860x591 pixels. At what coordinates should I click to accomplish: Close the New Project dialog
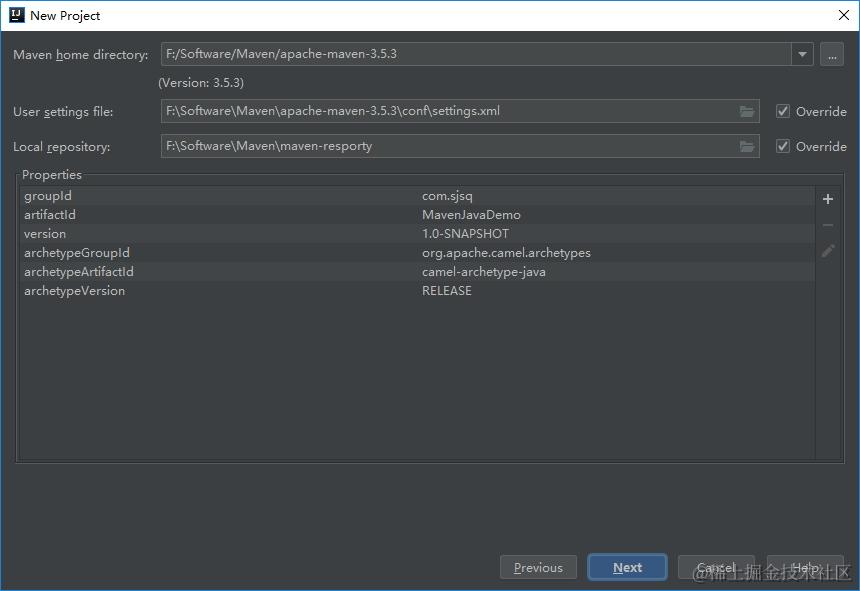tap(844, 15)
